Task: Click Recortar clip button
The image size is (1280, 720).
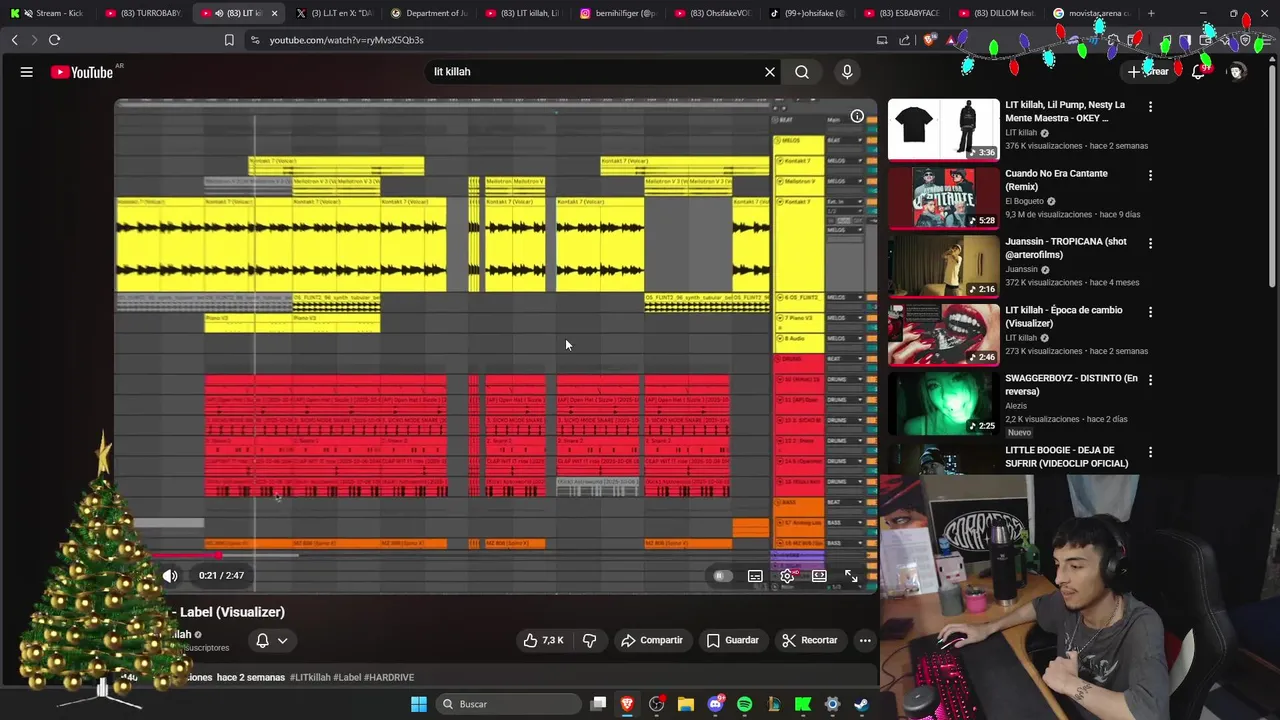Action: click(809, 640)
